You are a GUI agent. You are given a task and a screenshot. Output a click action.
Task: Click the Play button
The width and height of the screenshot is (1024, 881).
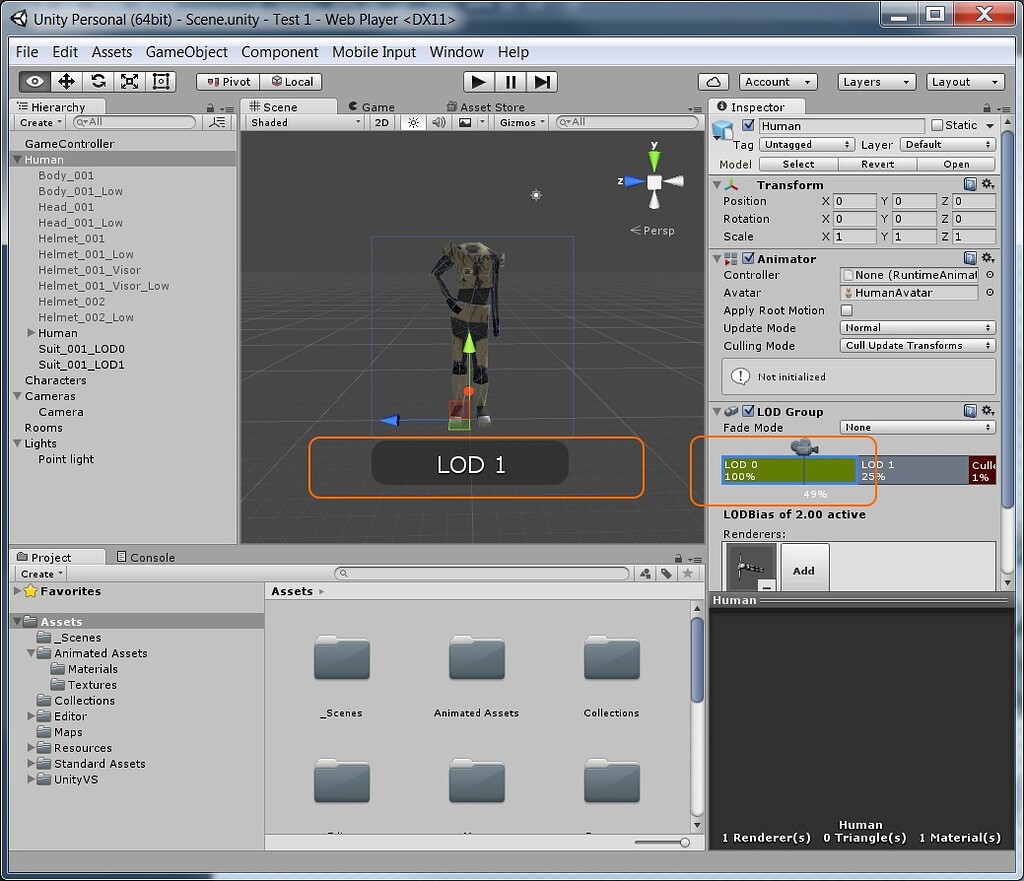479,82
